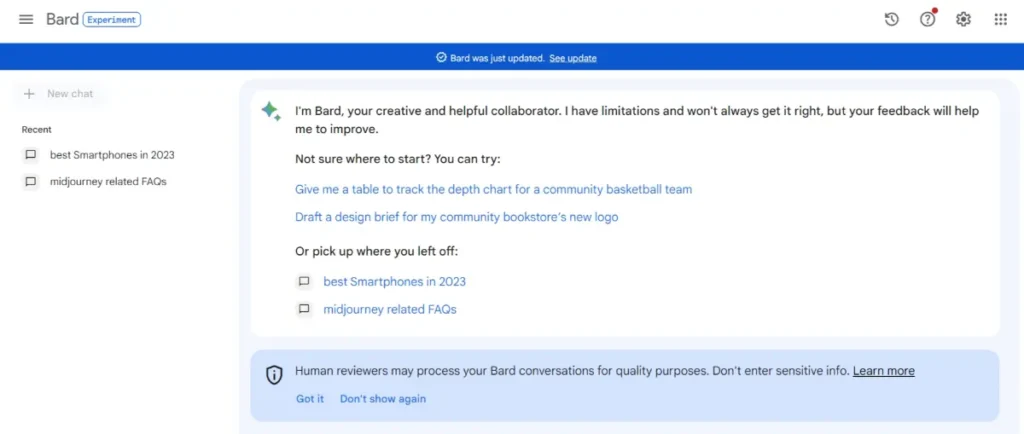Dismiss the notice with Got it
1024x434 pixels.
pyautogui.click(x=310, y=399)
